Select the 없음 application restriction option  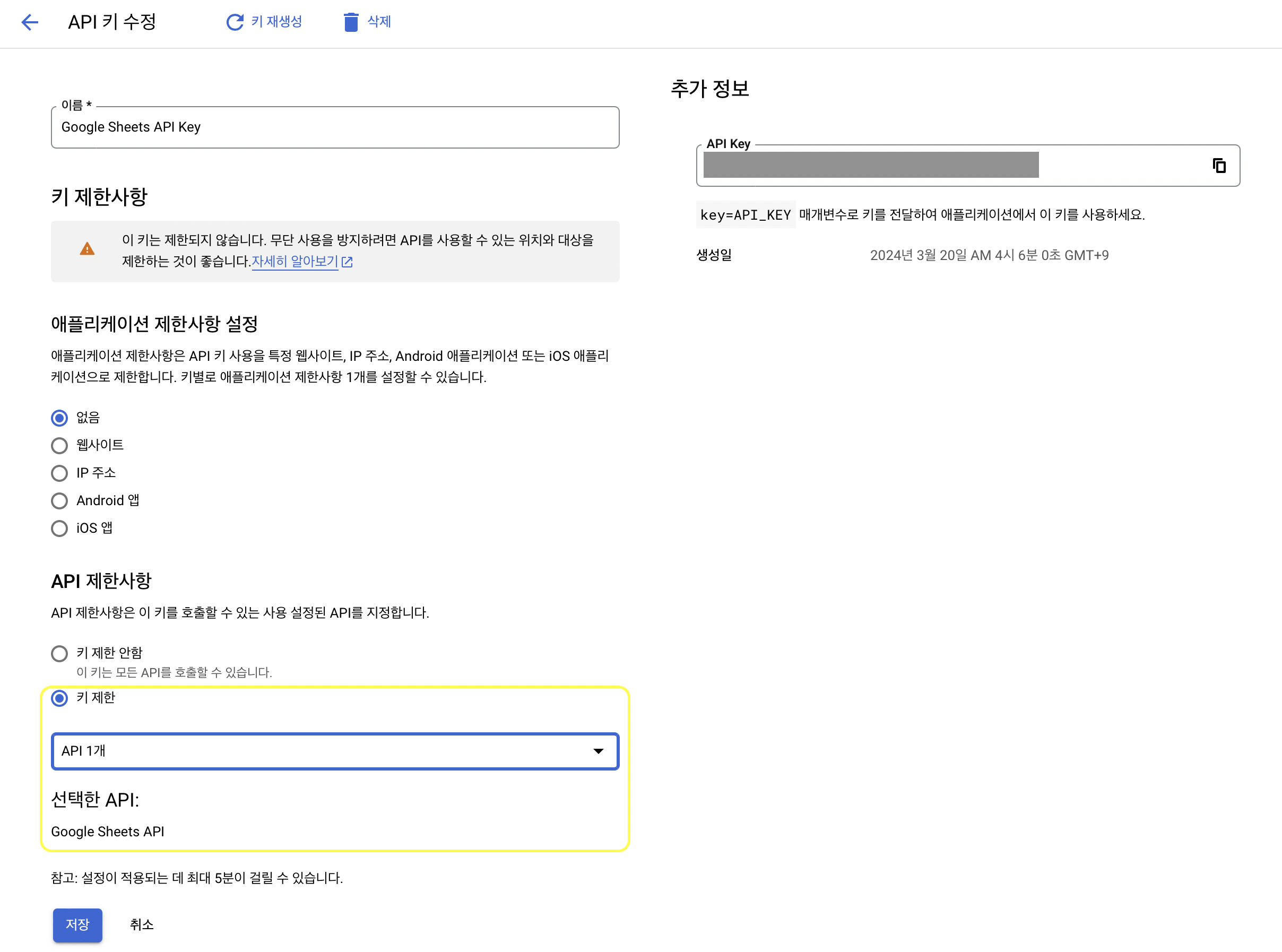click(59, 418)
